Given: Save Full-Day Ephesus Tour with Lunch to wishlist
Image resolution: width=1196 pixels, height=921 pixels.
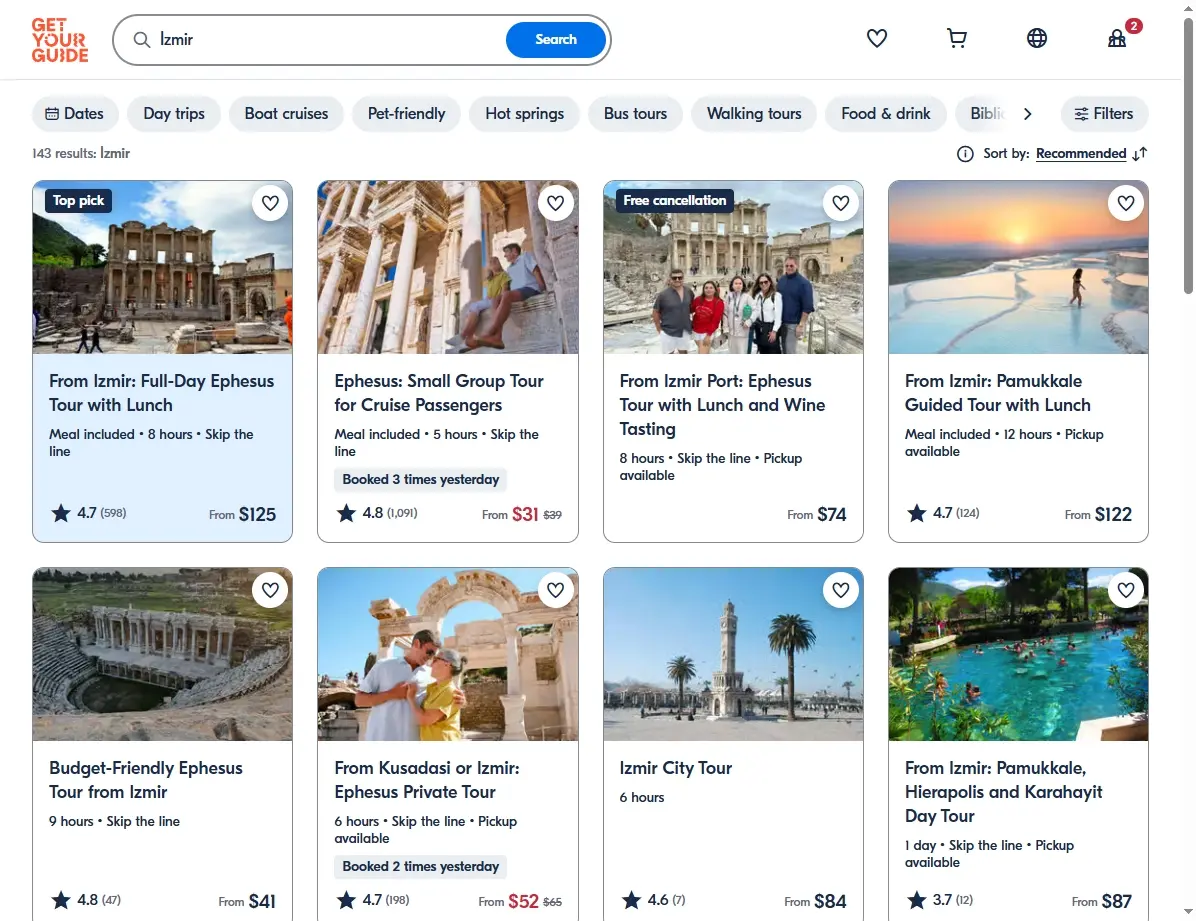Looking at the screenshot, I should click(x=270, y=203).
